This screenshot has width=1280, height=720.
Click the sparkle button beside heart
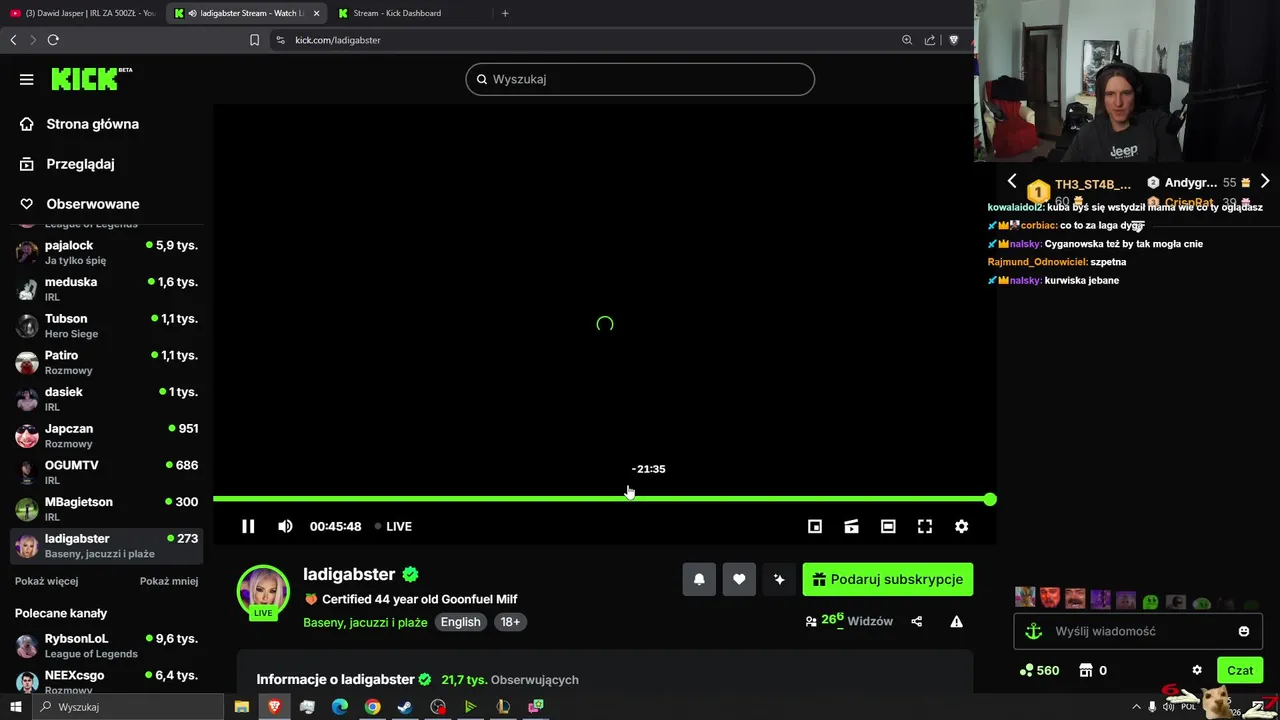tap(779, 579)
